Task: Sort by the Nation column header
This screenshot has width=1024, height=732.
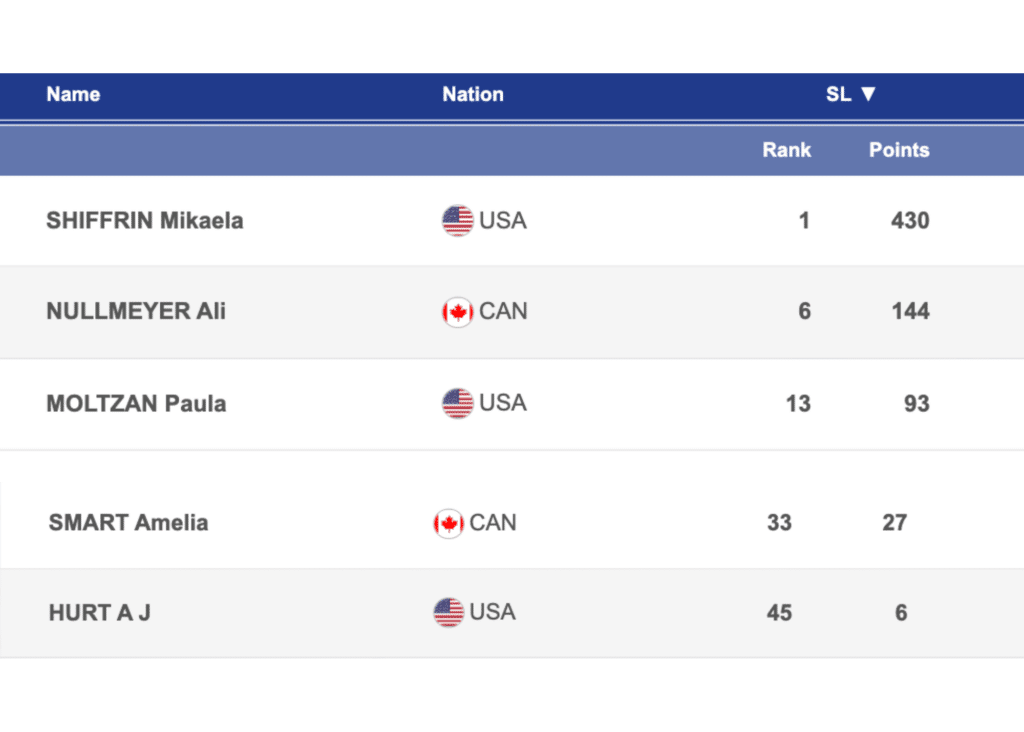Action: (x=473, y=95)
